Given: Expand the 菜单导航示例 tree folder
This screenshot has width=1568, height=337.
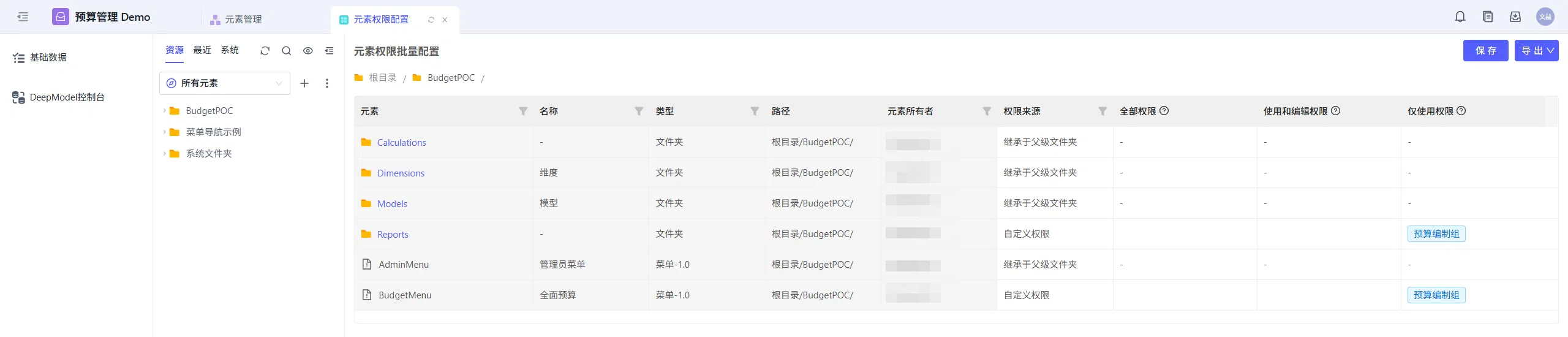Looking at the screenshot, I should pyautogui.click(x=164, y=132).
